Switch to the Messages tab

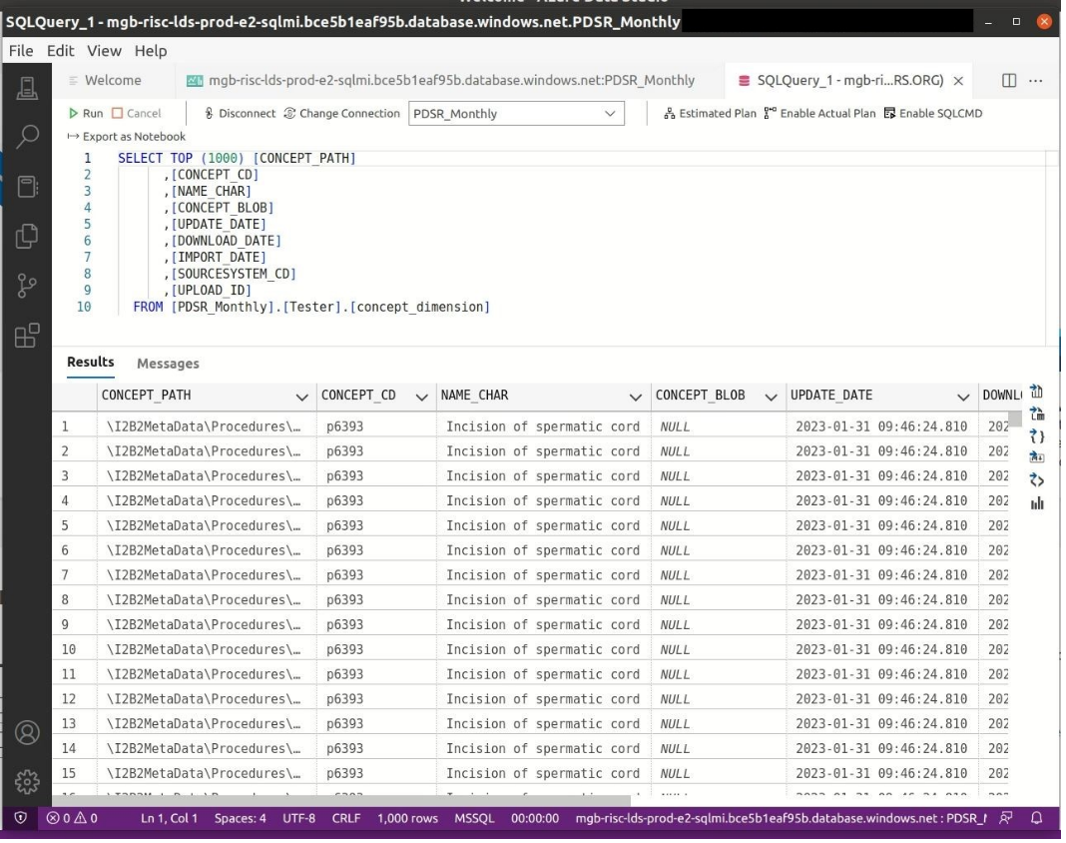point(168,363)
